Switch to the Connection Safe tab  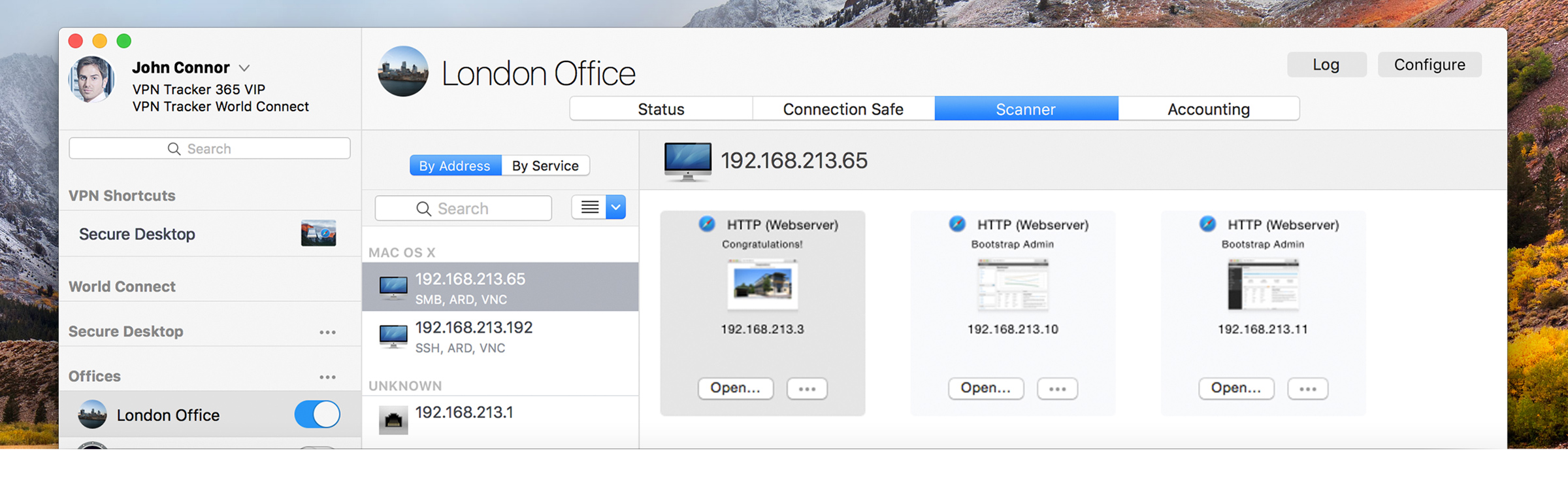(843, 109)
